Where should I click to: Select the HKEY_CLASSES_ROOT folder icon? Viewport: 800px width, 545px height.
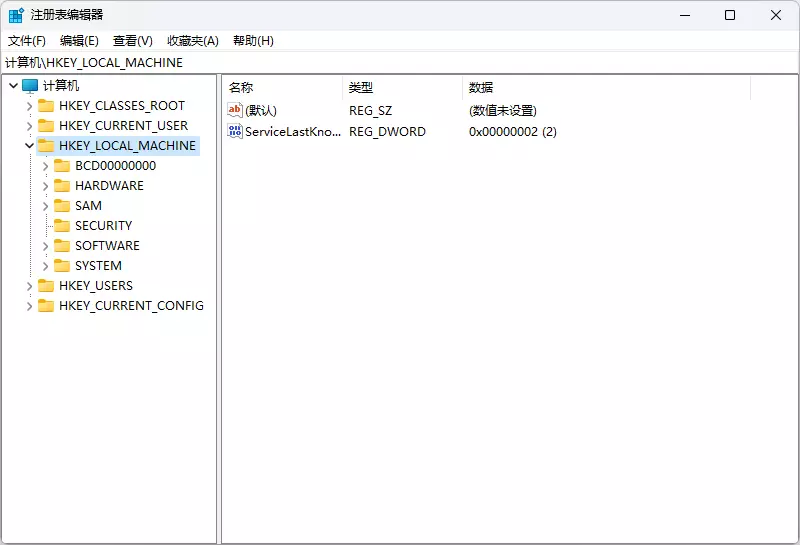tap(46, 106)
